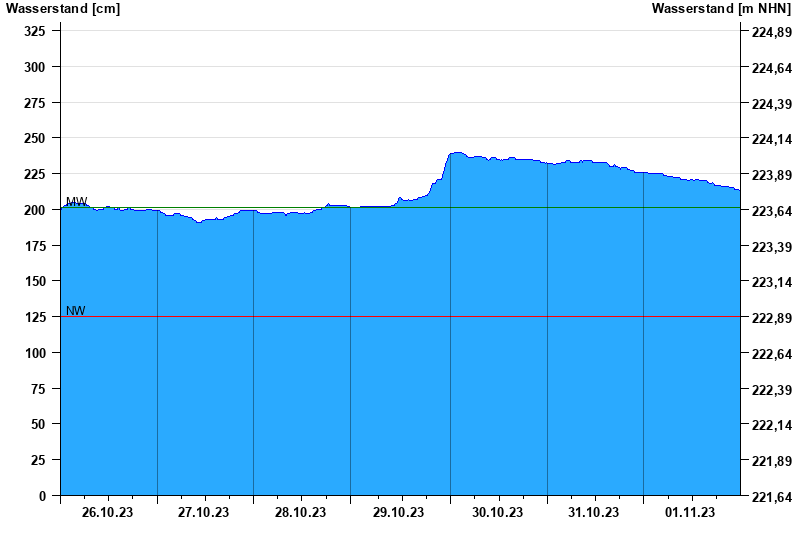
Task: Click the MW mean water label
Action: 77,202
